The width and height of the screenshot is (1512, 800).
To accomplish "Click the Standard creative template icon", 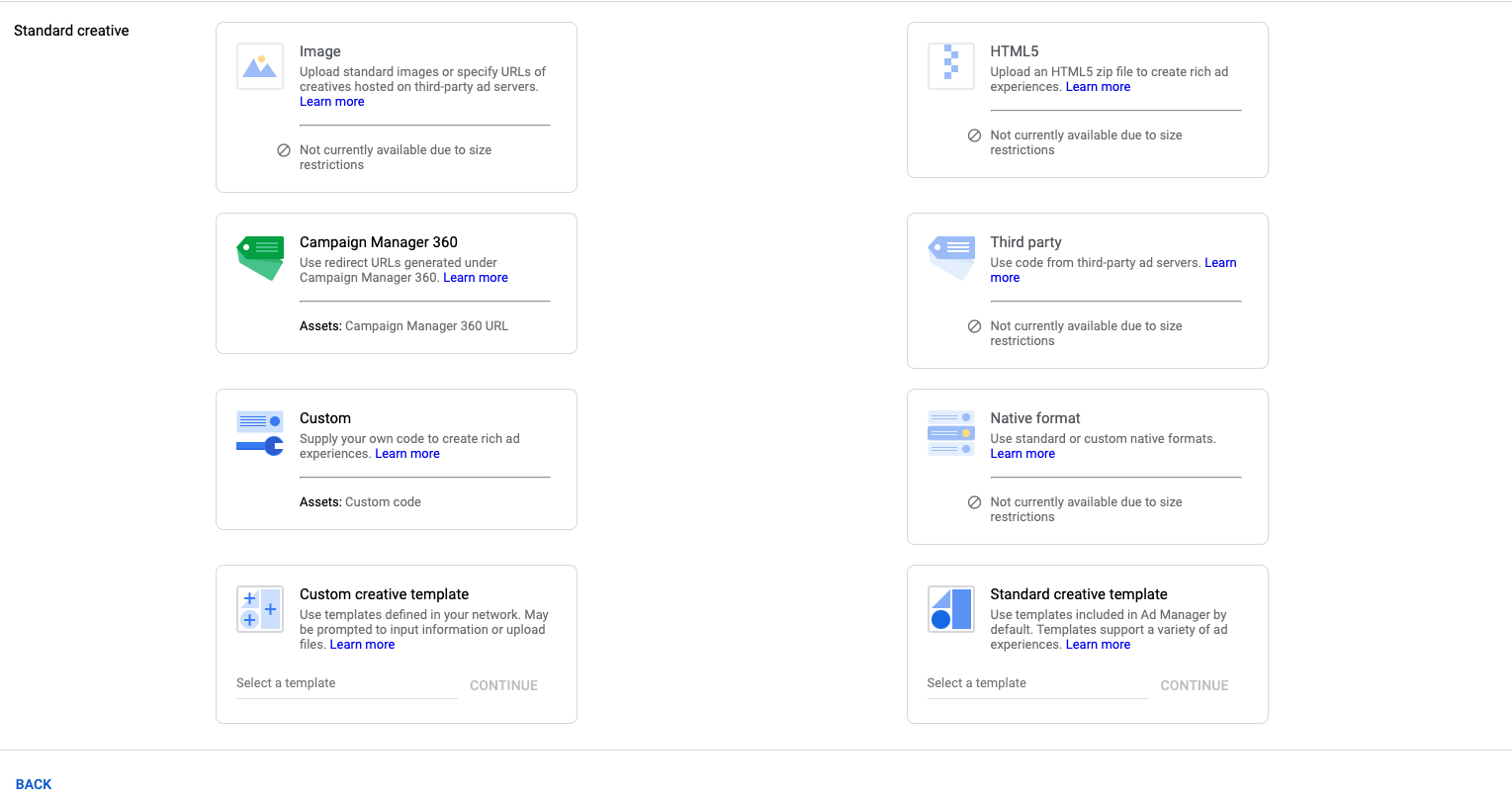I will [x=950, y=609].
